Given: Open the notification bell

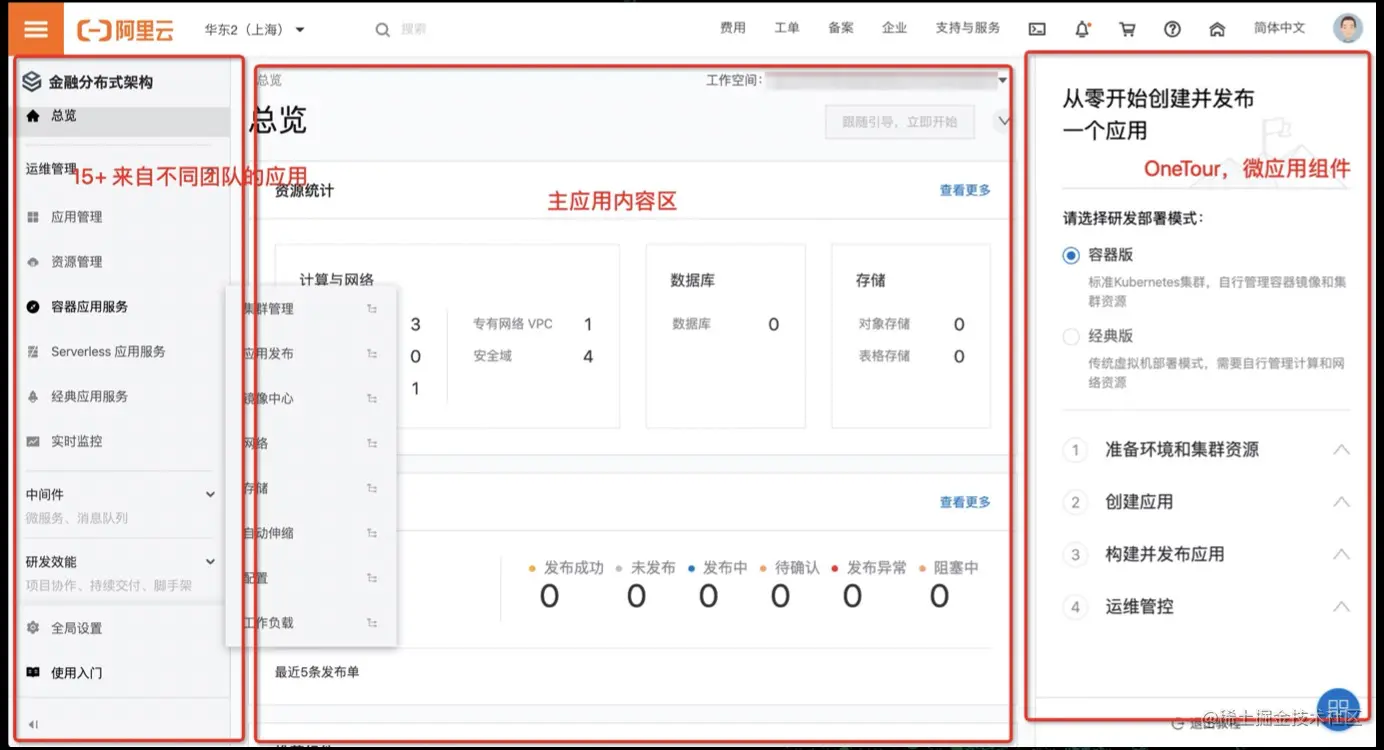Looking at the screenshot, I should click(x=1082, y=29).
